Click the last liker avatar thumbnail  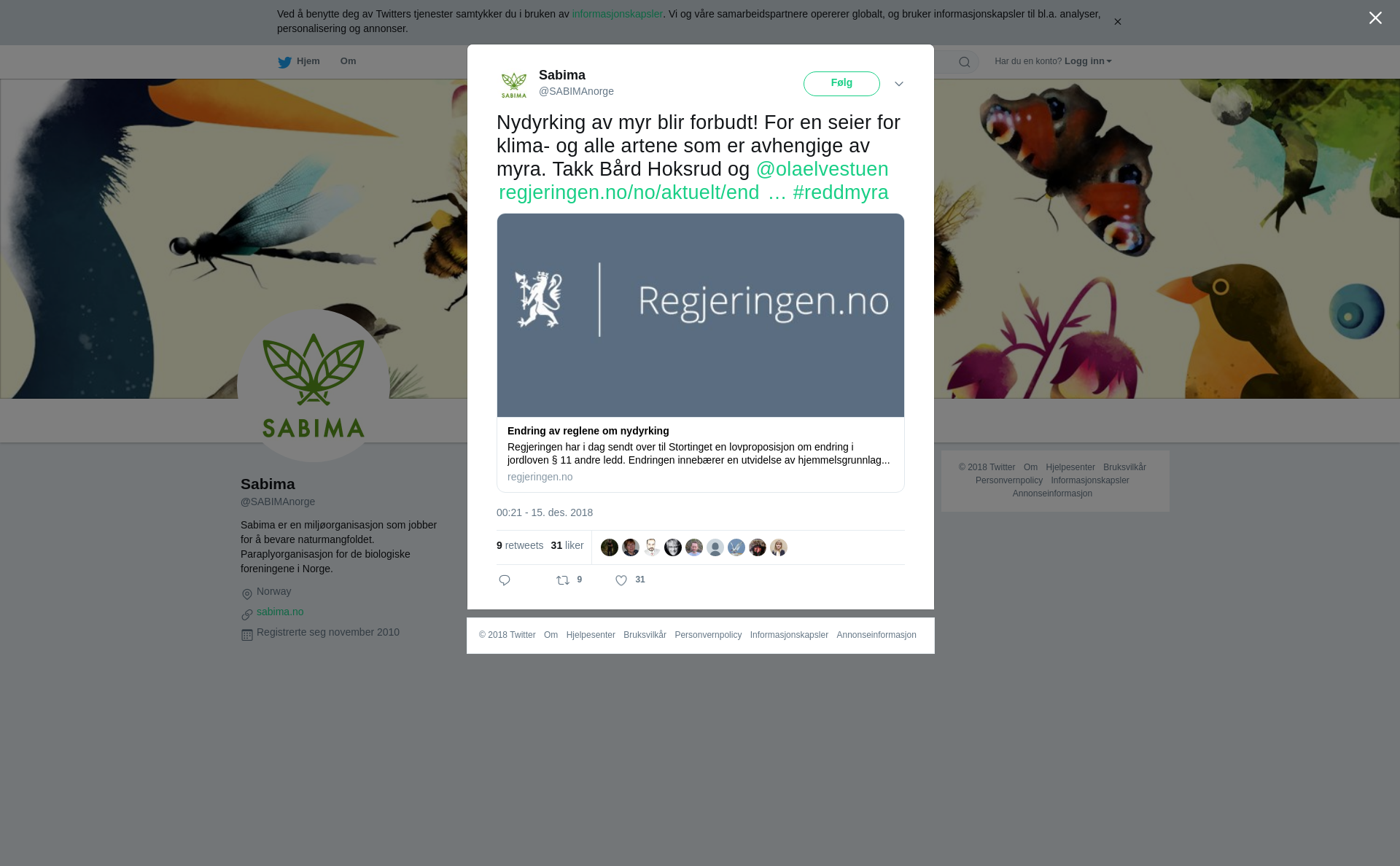click(x=779, y=547)
